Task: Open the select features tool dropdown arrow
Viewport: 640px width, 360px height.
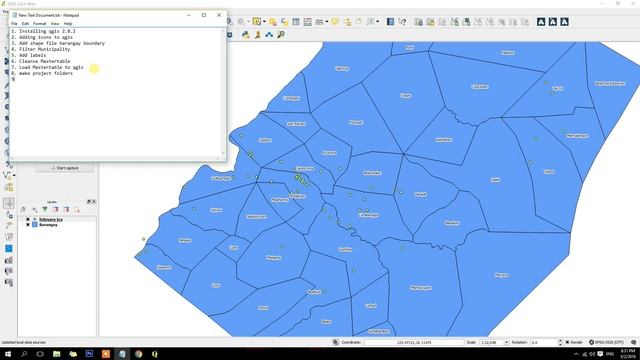Action: (264, 22)
